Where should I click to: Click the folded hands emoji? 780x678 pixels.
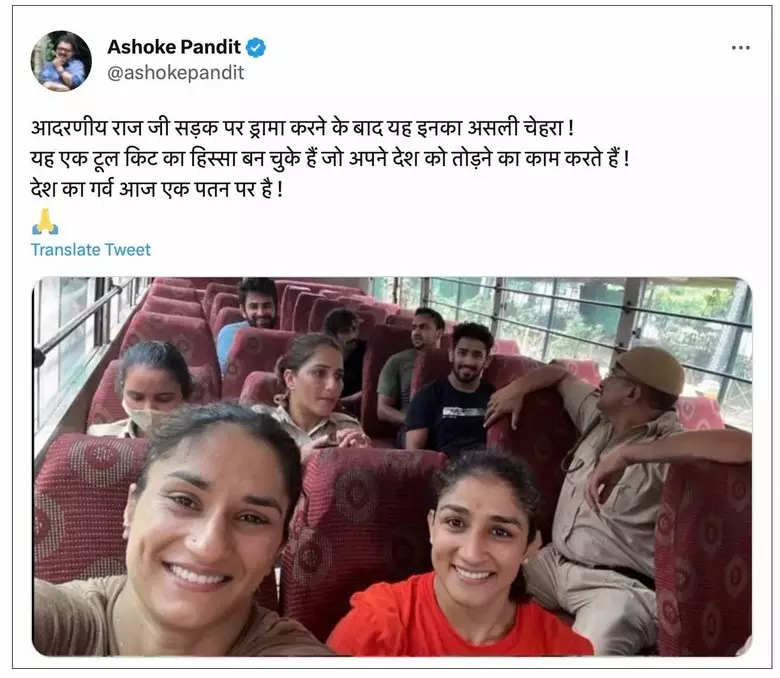[x=45, y=222]
